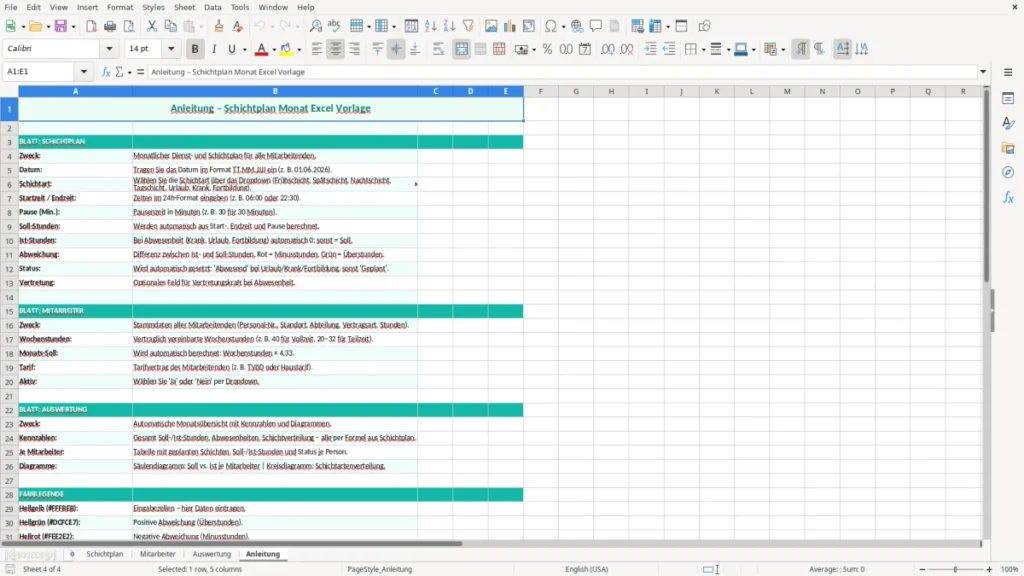Viewport: 1024px width, 576px height.
Task: Insert an image icon
Action: (x=491, y=26)
